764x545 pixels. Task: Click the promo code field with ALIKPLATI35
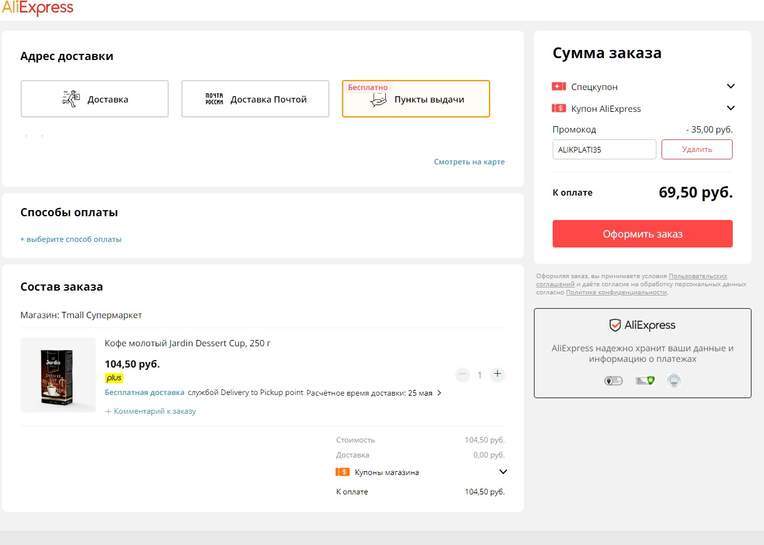click(x=604, y=149)
